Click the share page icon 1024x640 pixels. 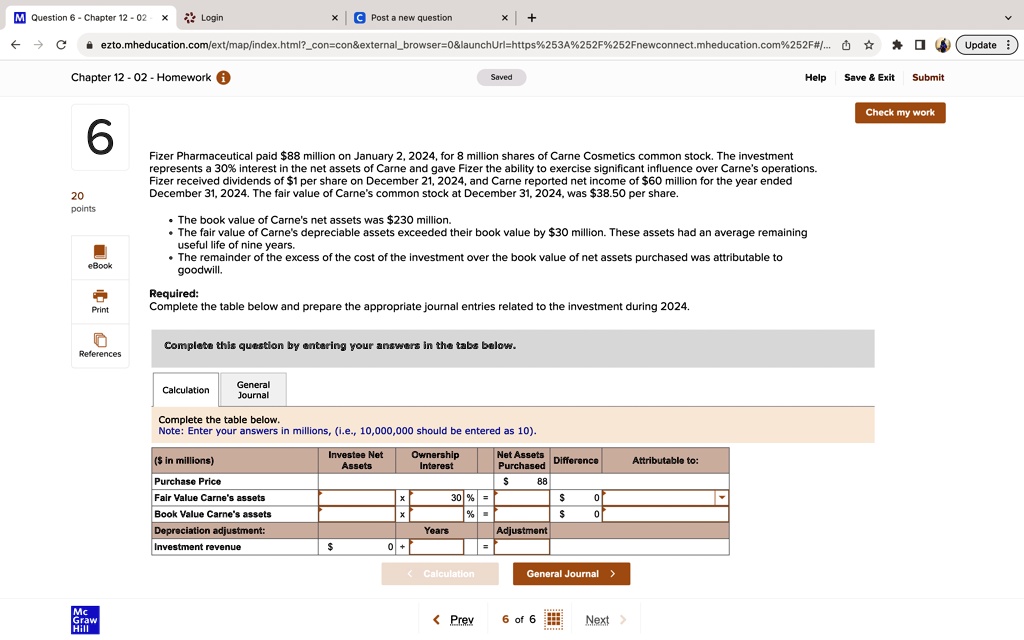point(846,45)
